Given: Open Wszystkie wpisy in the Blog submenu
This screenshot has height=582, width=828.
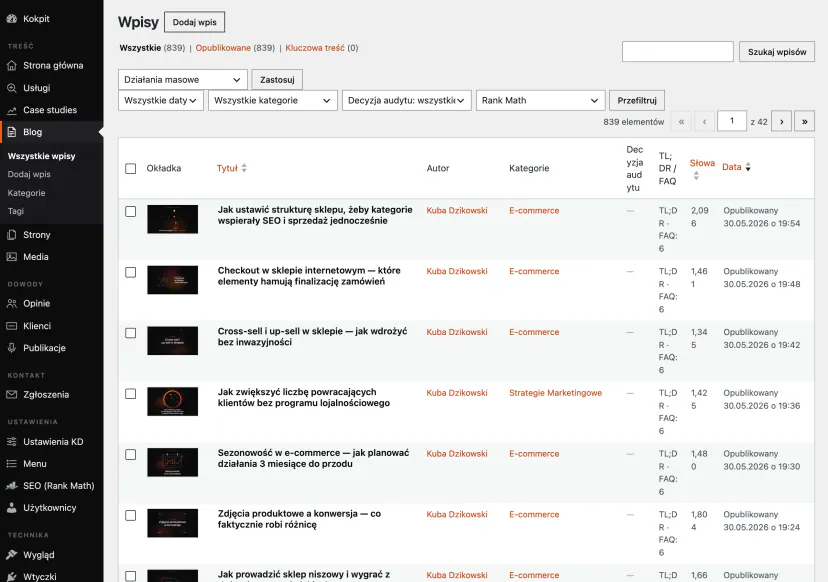Looking at the screenshot, I should (42, 156).
